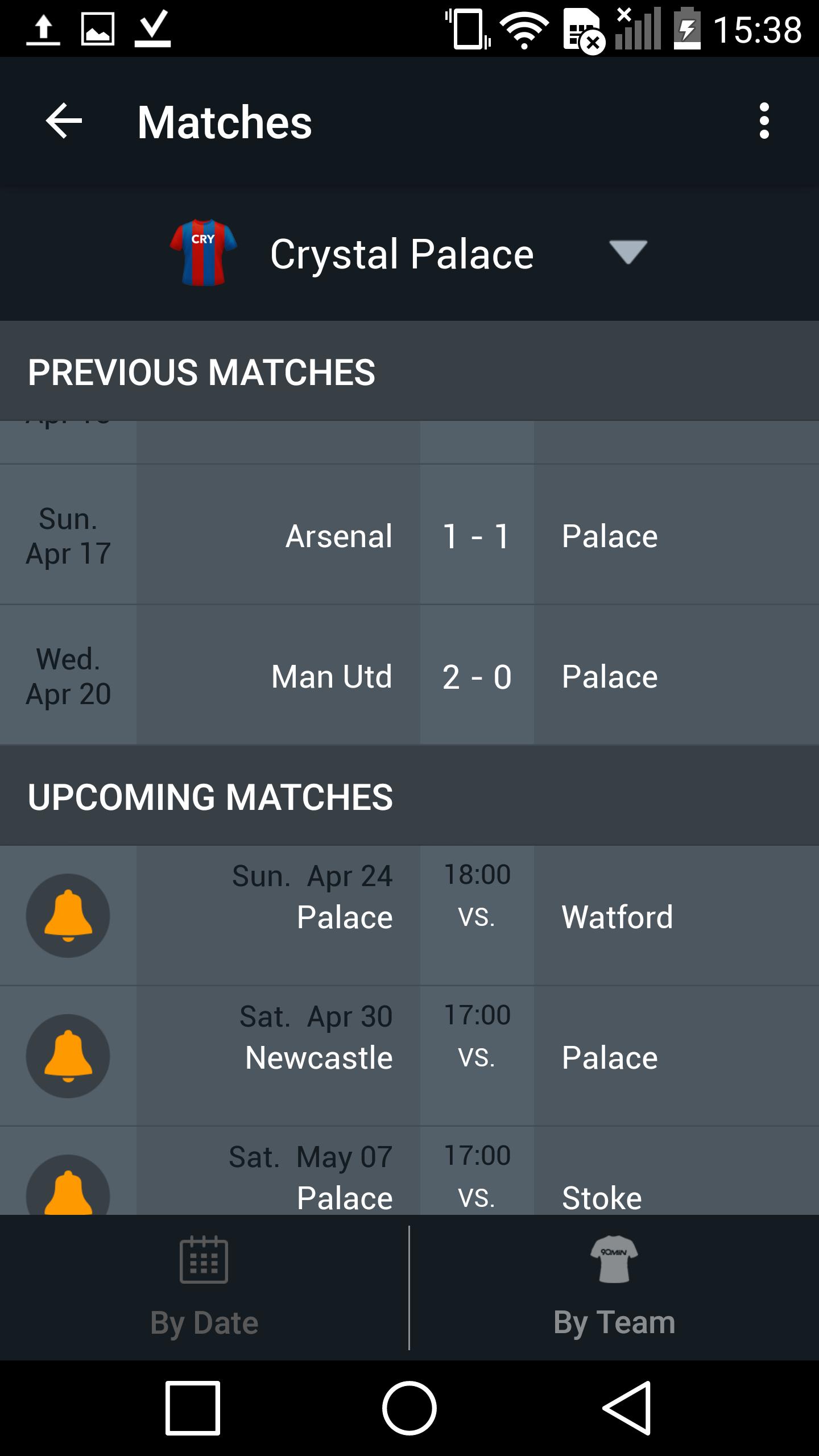Image resolution: width=819 pixels, height=1456 pixels.
Task: Go back using the top-left arrow
Action: [x=64, y=121]
